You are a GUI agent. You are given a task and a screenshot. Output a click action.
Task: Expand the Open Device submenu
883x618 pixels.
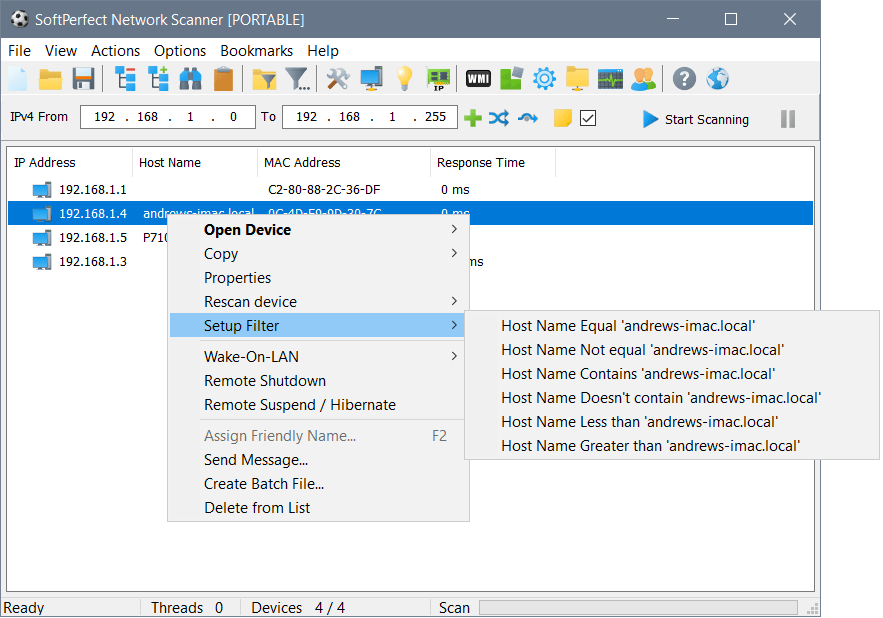click(x=319, y=230)
